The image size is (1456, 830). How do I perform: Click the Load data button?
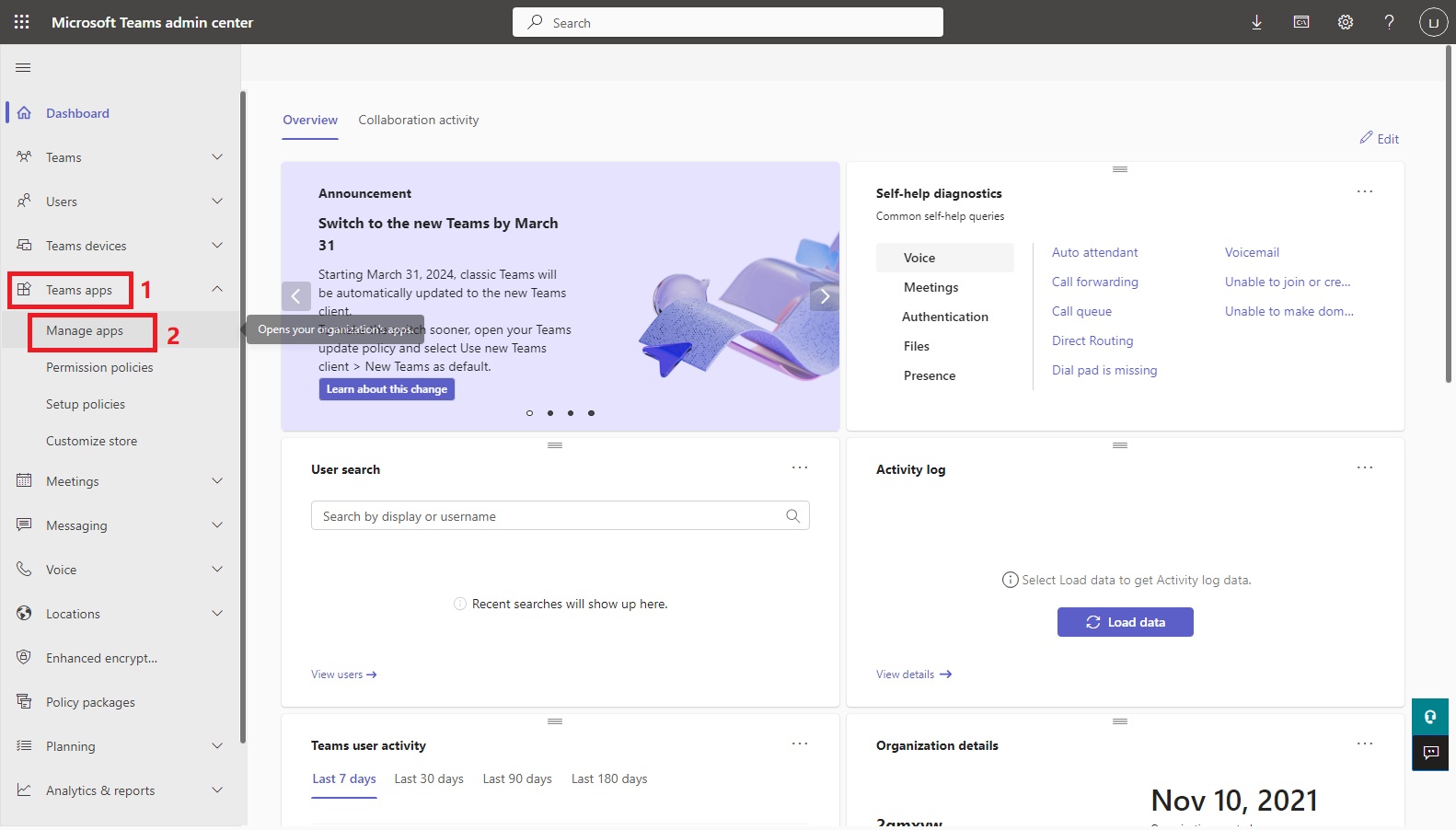[x=1125, y=622]
